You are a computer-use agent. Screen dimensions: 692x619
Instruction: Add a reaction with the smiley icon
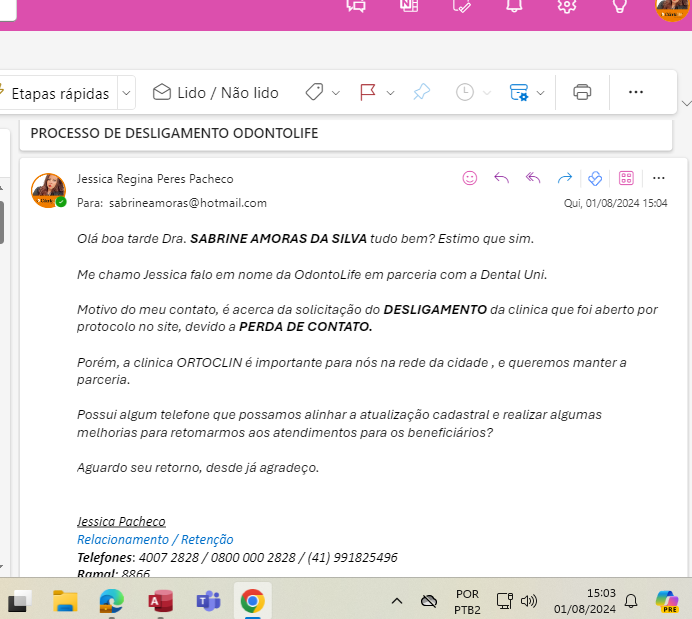pos(470,178)
